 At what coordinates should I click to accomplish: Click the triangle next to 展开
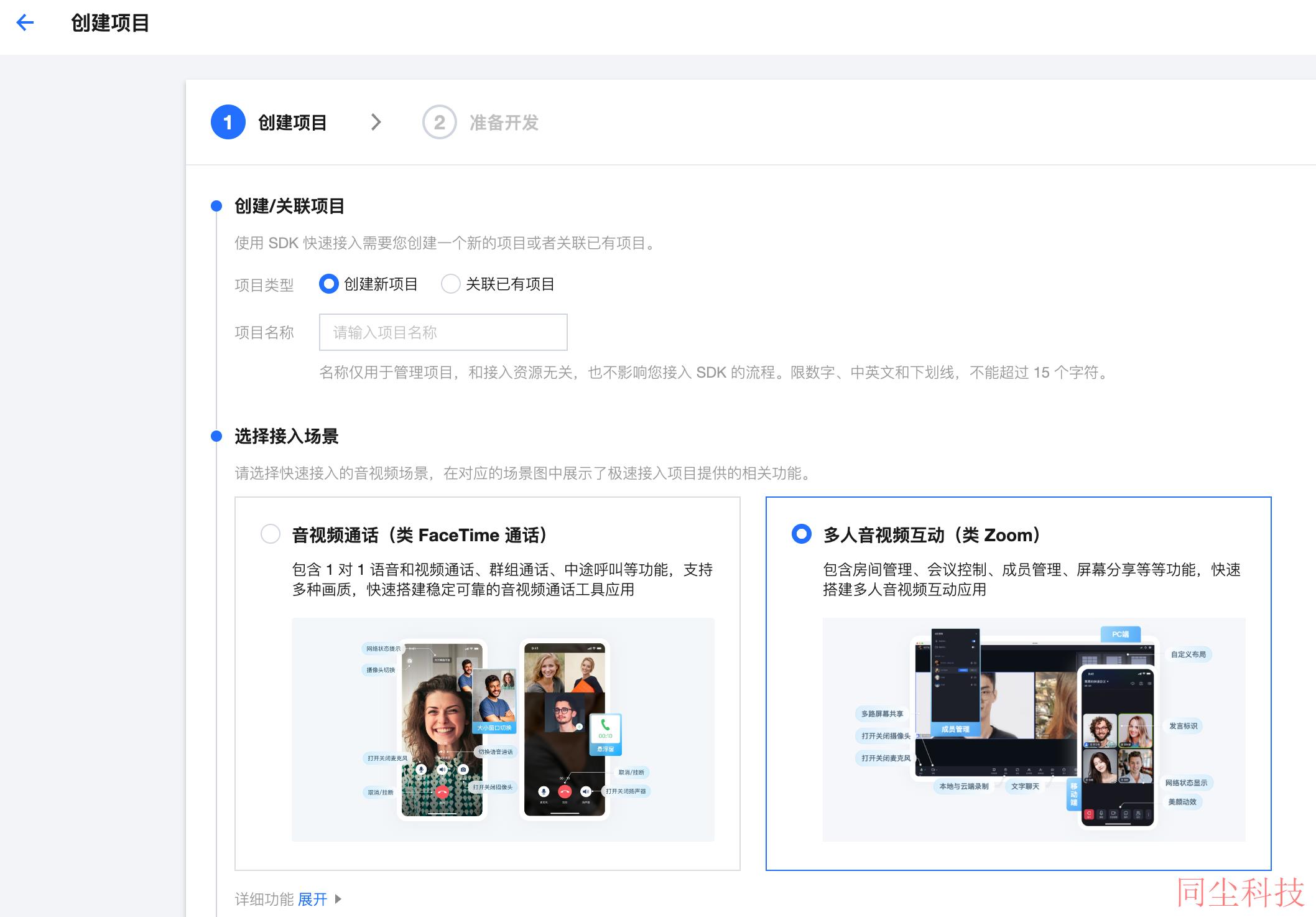click(x=338, y=899)
